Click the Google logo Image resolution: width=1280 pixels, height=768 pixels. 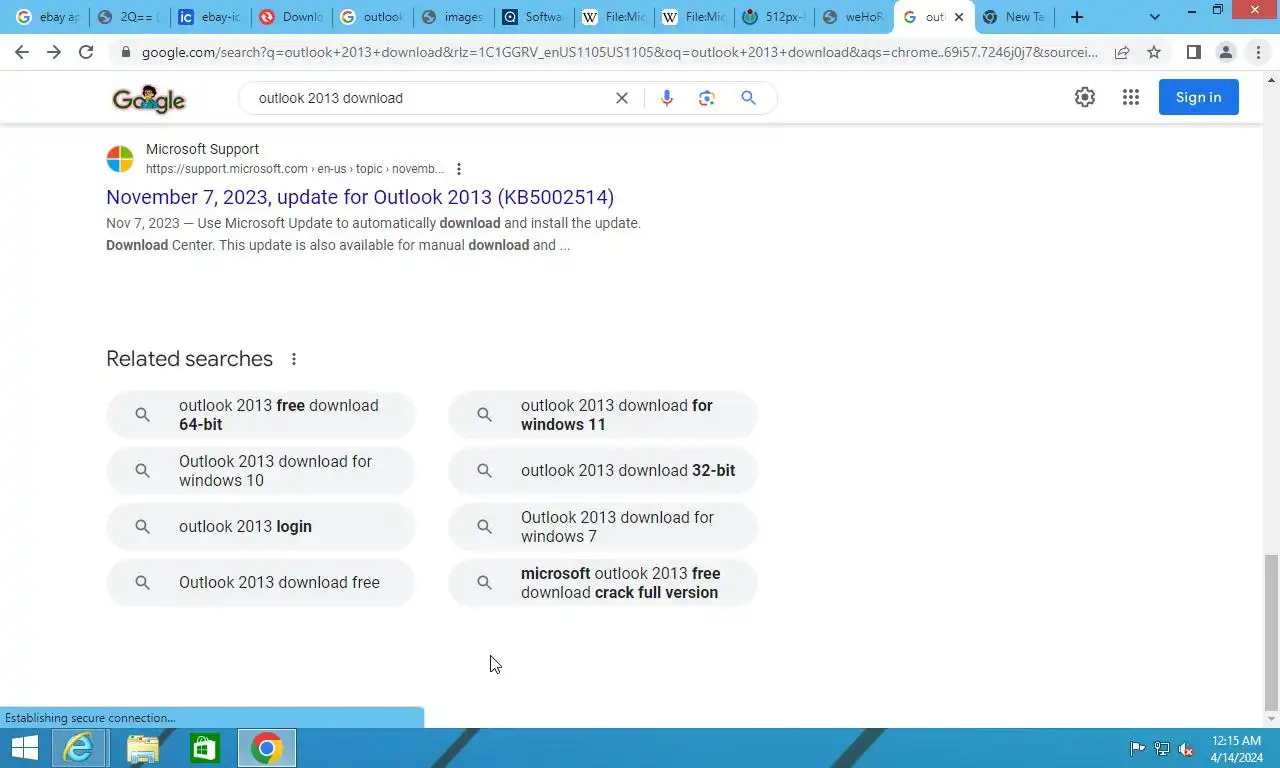coord(149,98)
